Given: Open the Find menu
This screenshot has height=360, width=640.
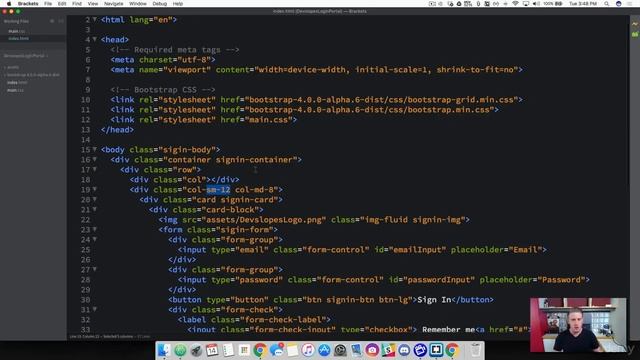Looking at the screenshot, I should [x=77, y=4].
